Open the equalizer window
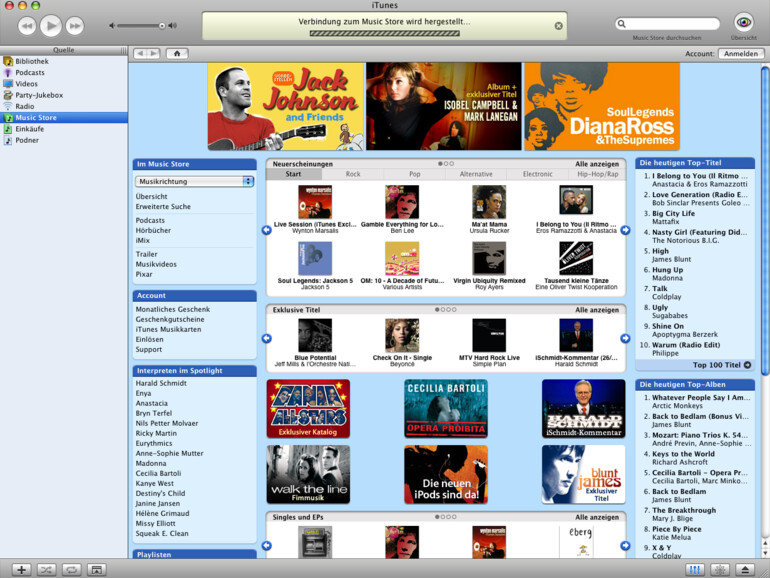The image size is (770, 578). 695,570
